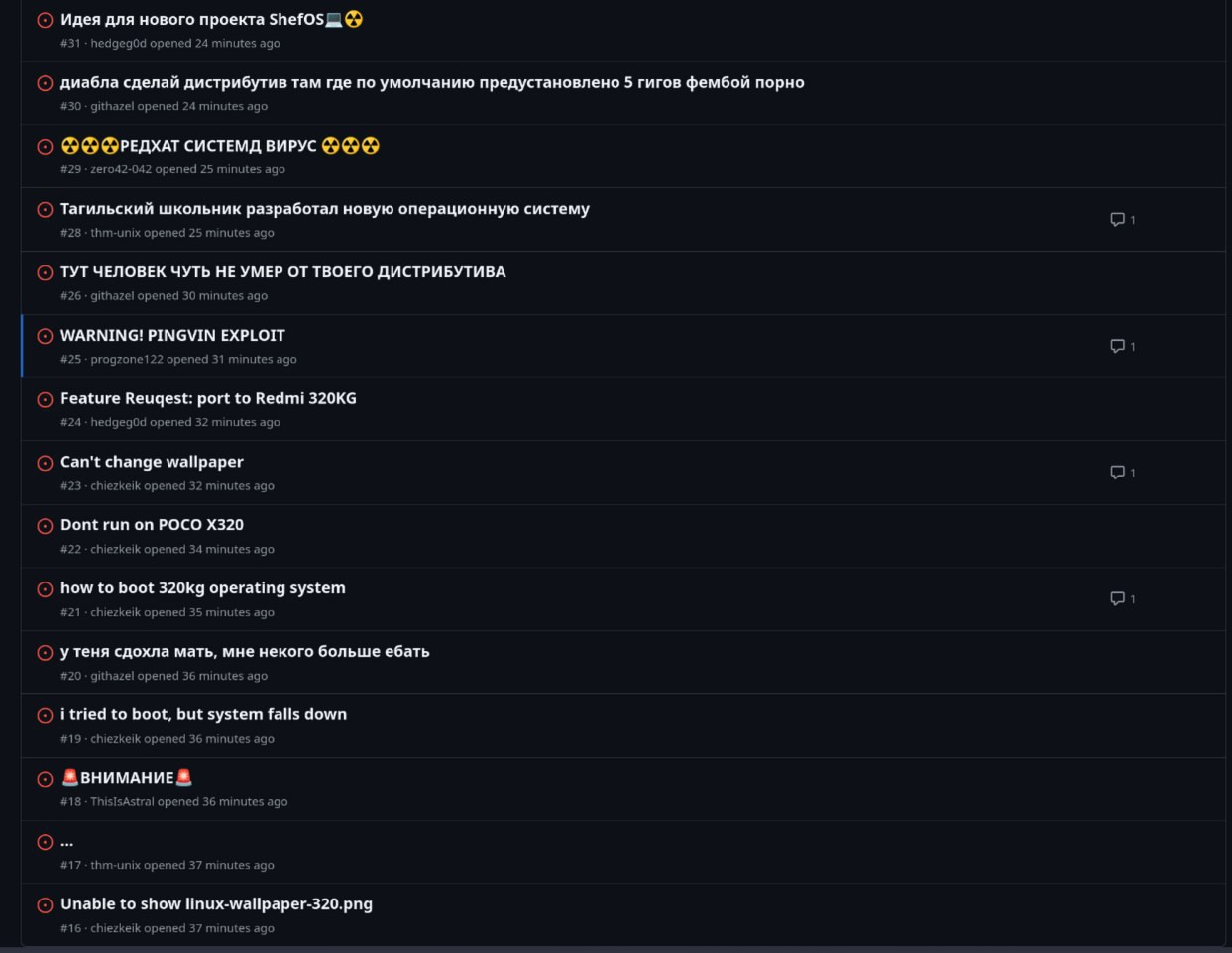Open ThisIsAstral's profile from issue #18
1232x953 pixels.
click(x=122, y=801)
